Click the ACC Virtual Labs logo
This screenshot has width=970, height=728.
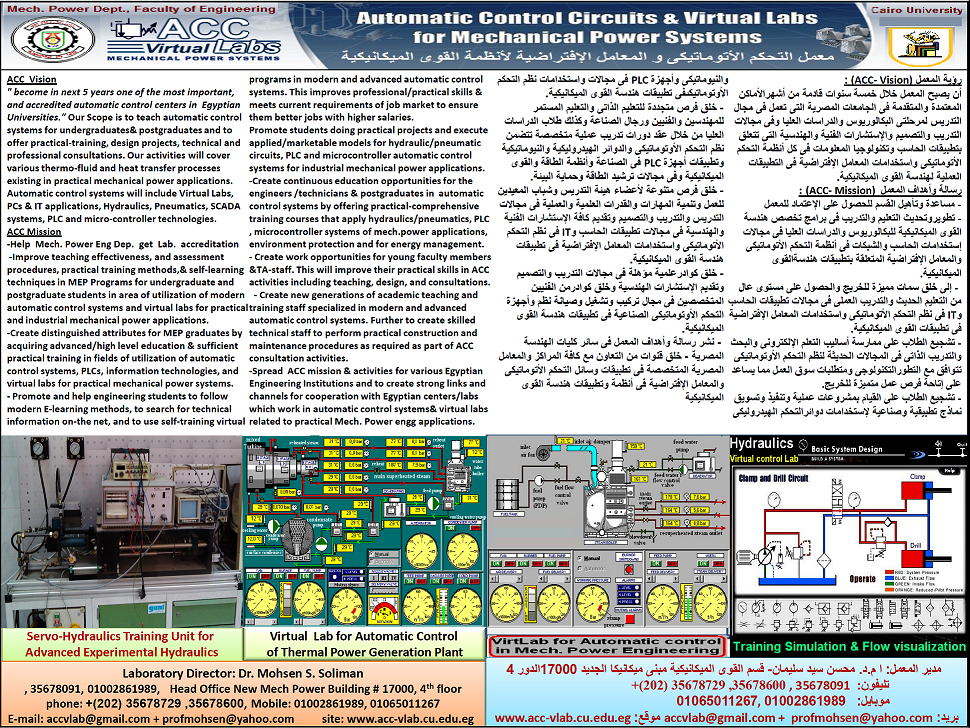[x=194, y=39]
